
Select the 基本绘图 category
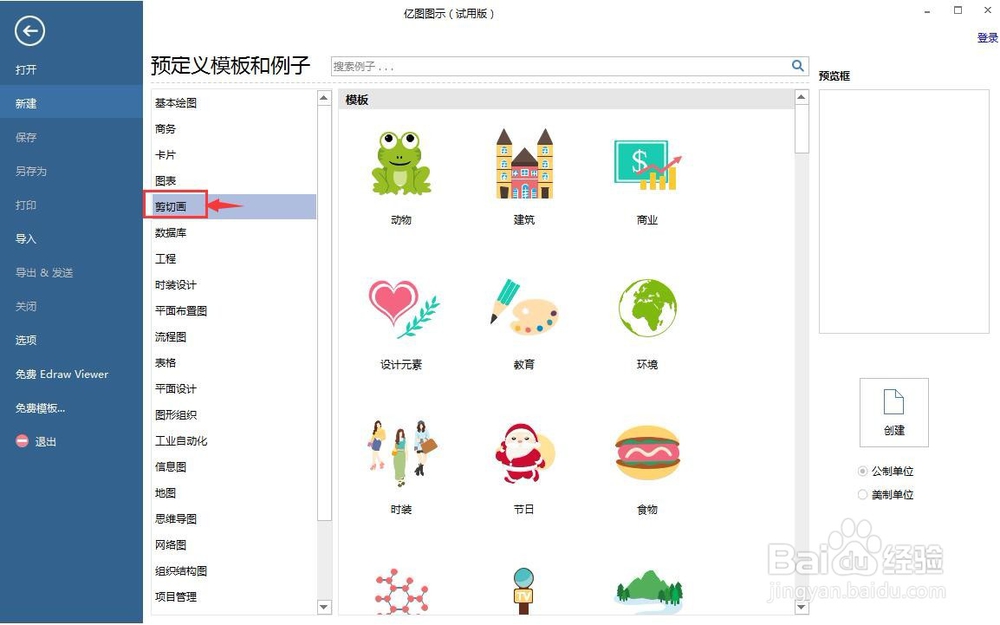(176, 103)
